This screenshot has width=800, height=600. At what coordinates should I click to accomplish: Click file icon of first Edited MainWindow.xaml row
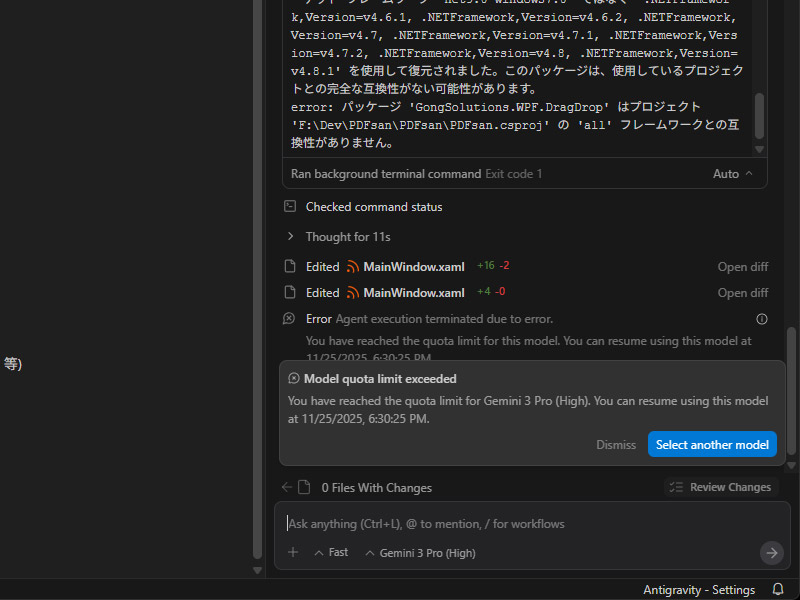click(x=290, y=266)
